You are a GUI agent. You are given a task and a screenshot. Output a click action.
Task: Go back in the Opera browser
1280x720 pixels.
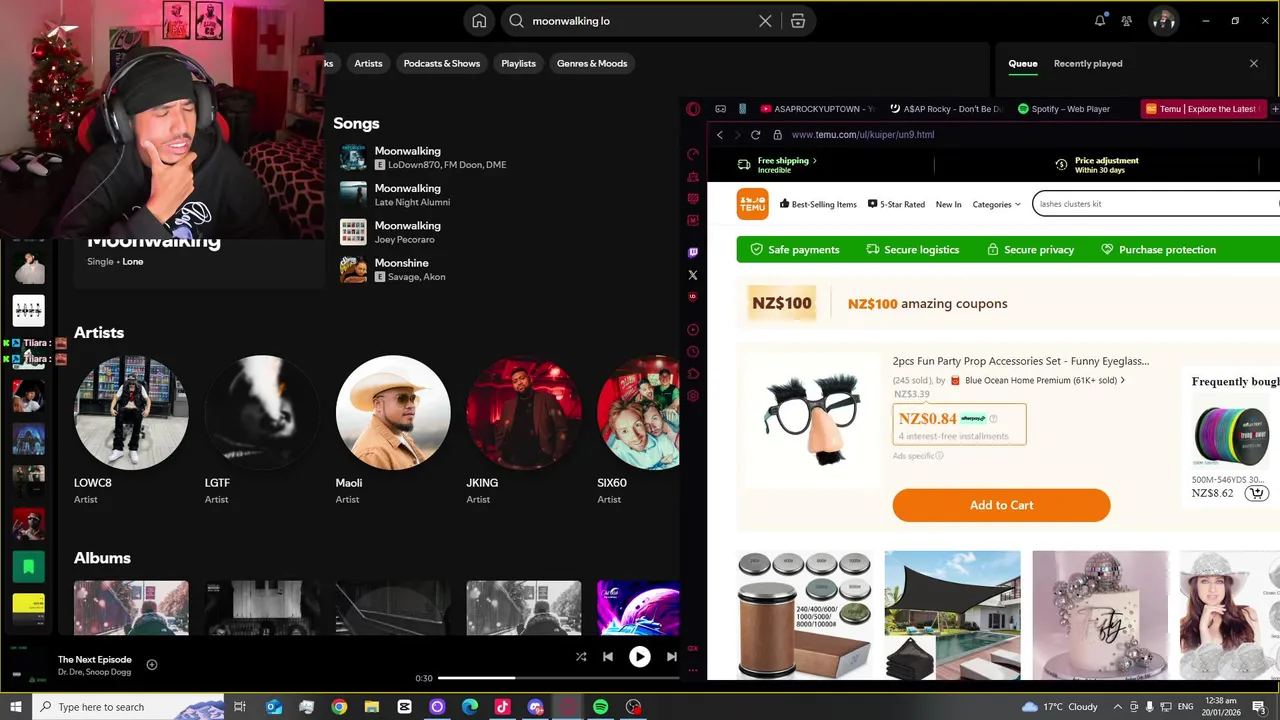click(719, 134)
